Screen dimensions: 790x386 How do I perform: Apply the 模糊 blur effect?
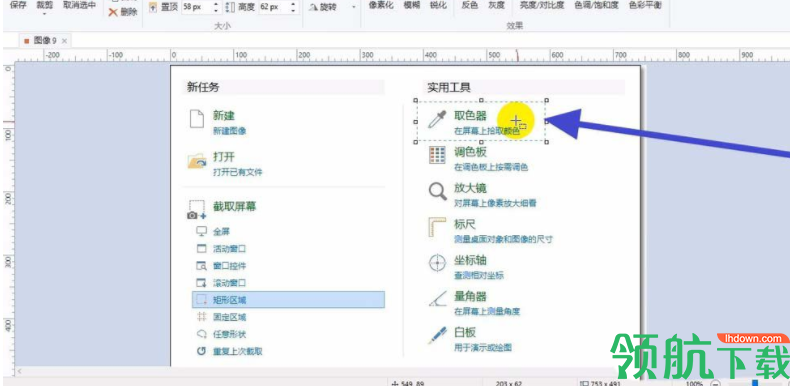point(412,5)
